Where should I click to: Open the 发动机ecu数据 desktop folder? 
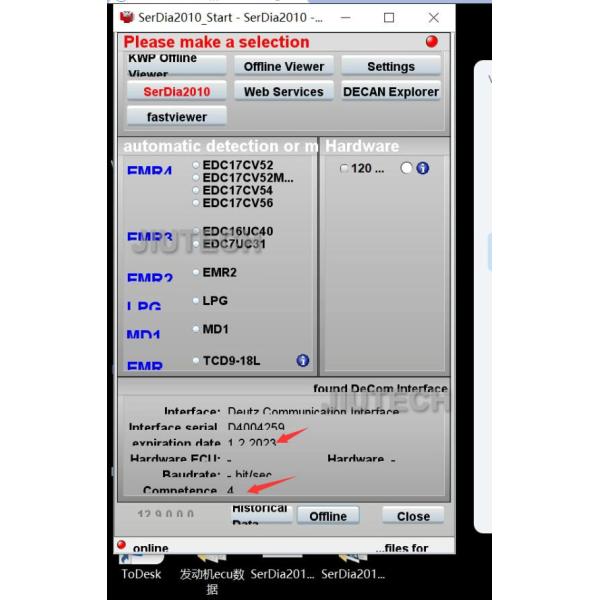pyautogui.click(x=212, y=574)
